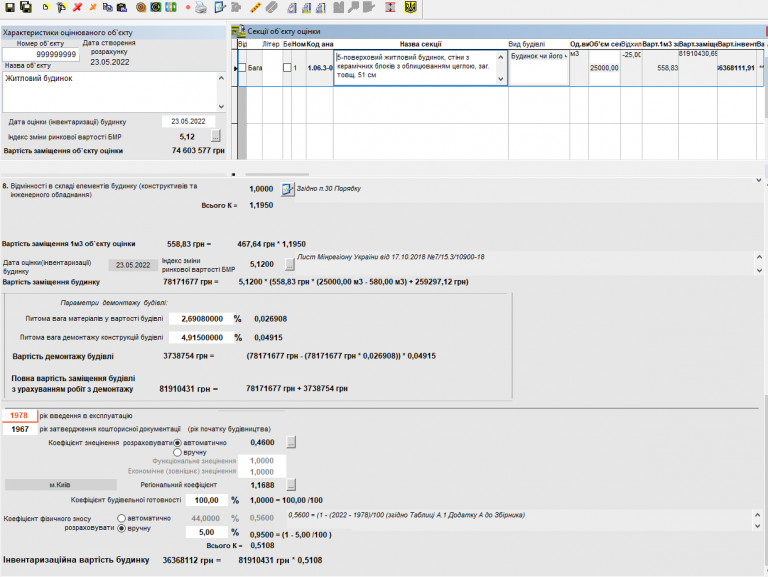This screenshot has height=577, width=768.
Task: Select 'автоматично' for depreciation coefficient calculation
Action: 177,443
